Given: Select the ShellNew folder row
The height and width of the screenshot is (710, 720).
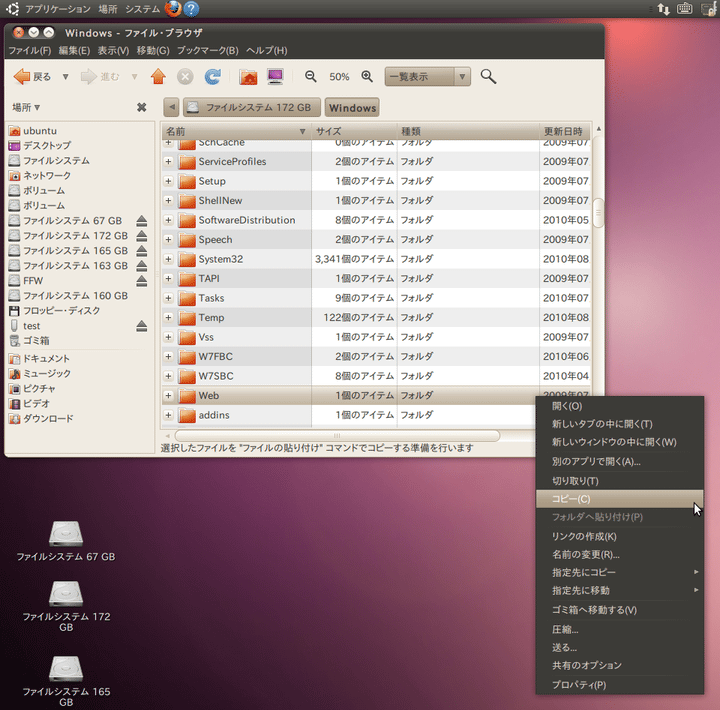Looking at the screenshot, I should tap(377, 201).
